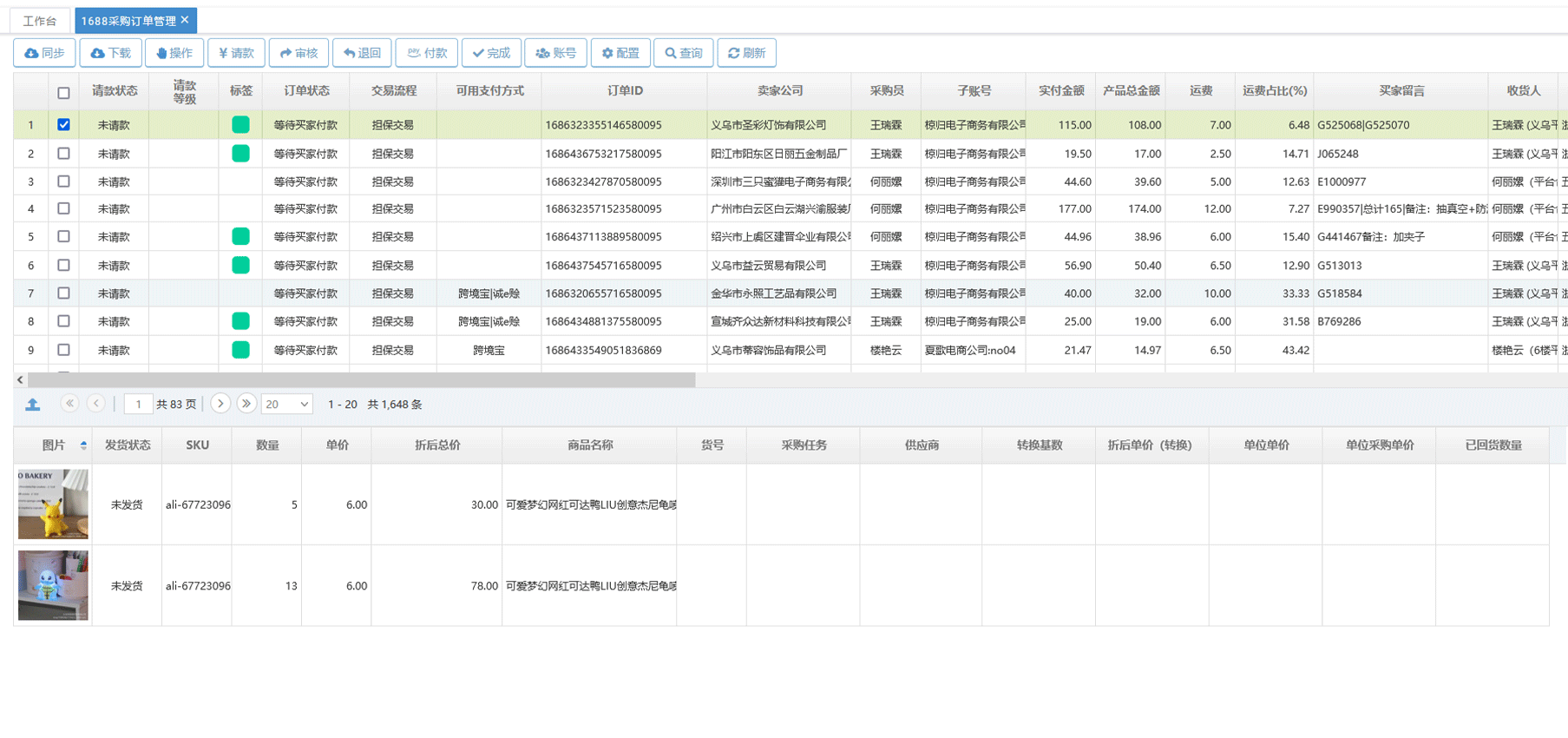
Task: Open the 请款 payment request button
Action: coord(236,53)
